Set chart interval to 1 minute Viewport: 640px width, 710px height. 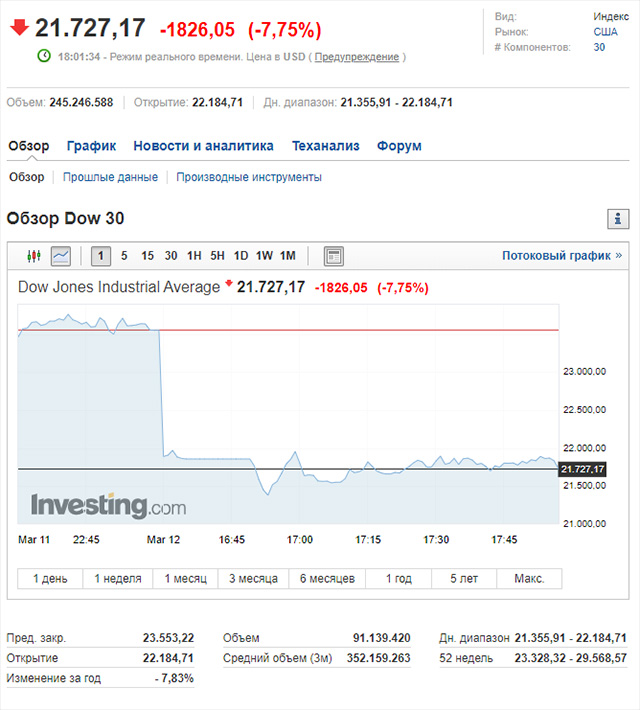pos(101,256)
